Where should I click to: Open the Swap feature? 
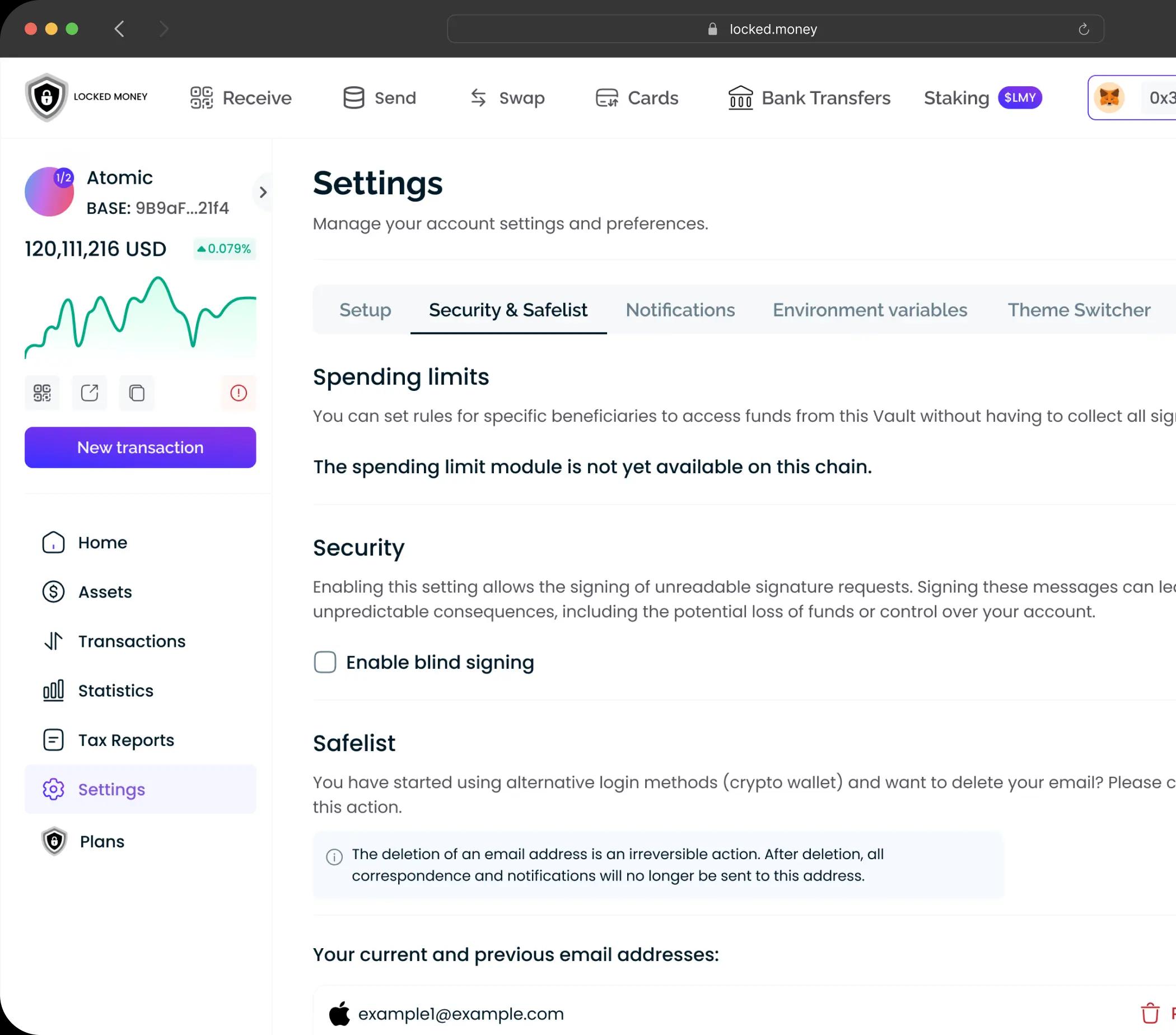pyautogui.click(x=478, y=98)
